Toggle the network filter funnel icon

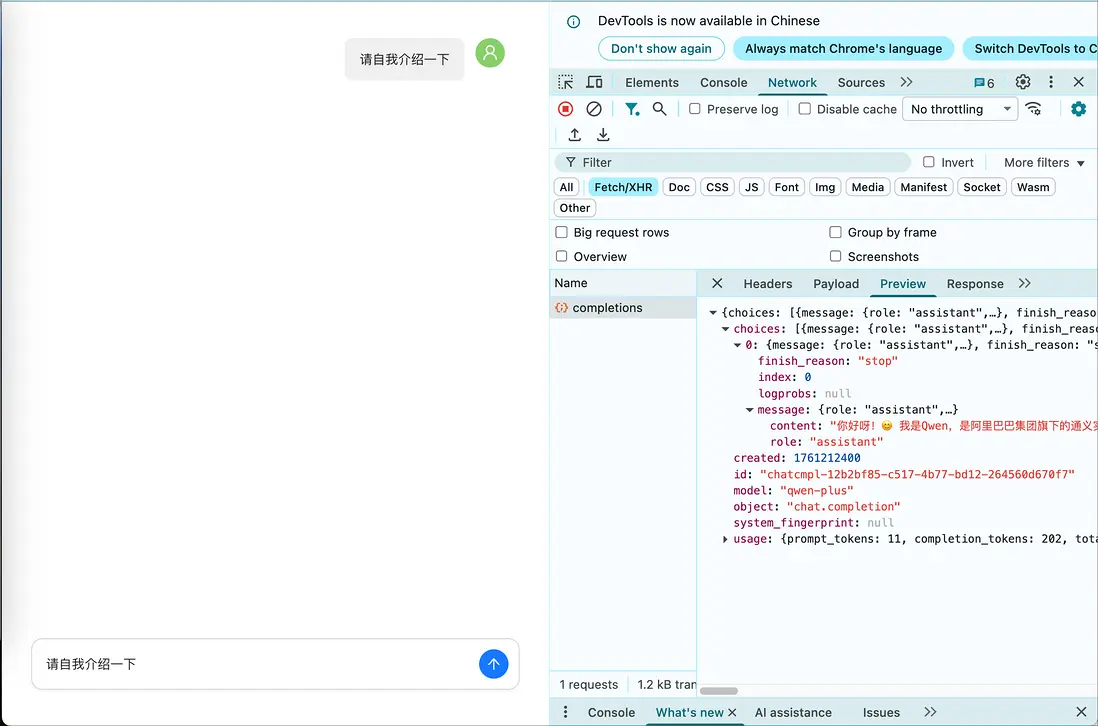pos(632,109)
